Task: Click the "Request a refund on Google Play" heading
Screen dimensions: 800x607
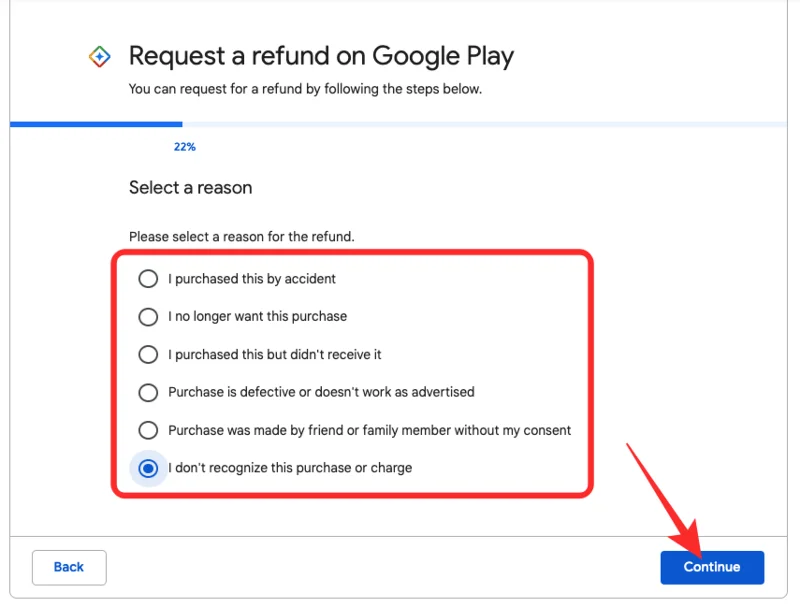Action: [321, 56]
